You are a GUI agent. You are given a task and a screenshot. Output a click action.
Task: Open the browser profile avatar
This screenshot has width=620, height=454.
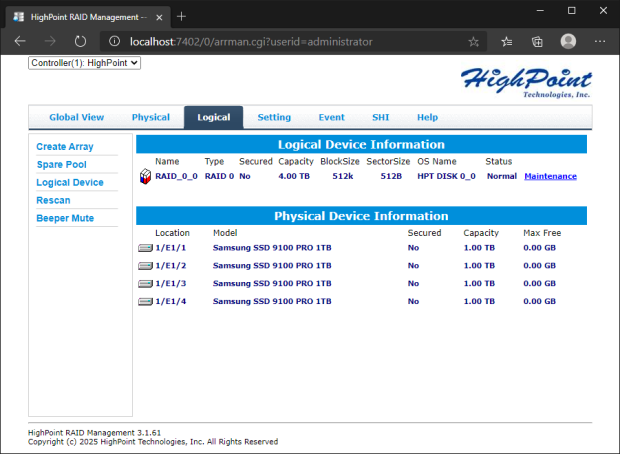click(x=568, y=42)
